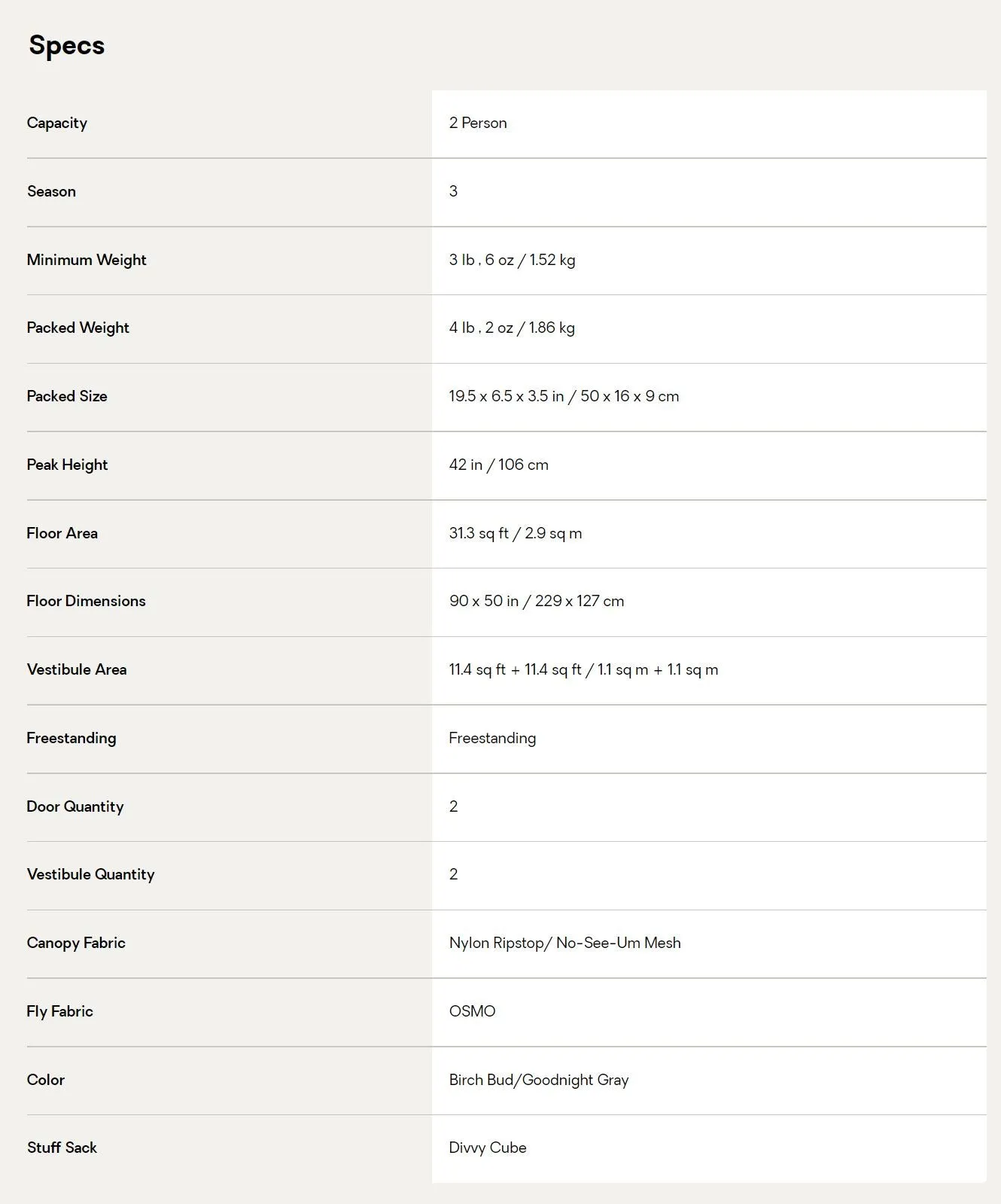This screenshot has height=1204, width=1001.
Task: Select the Peak Height label
Action: click(x=68, y=465)
